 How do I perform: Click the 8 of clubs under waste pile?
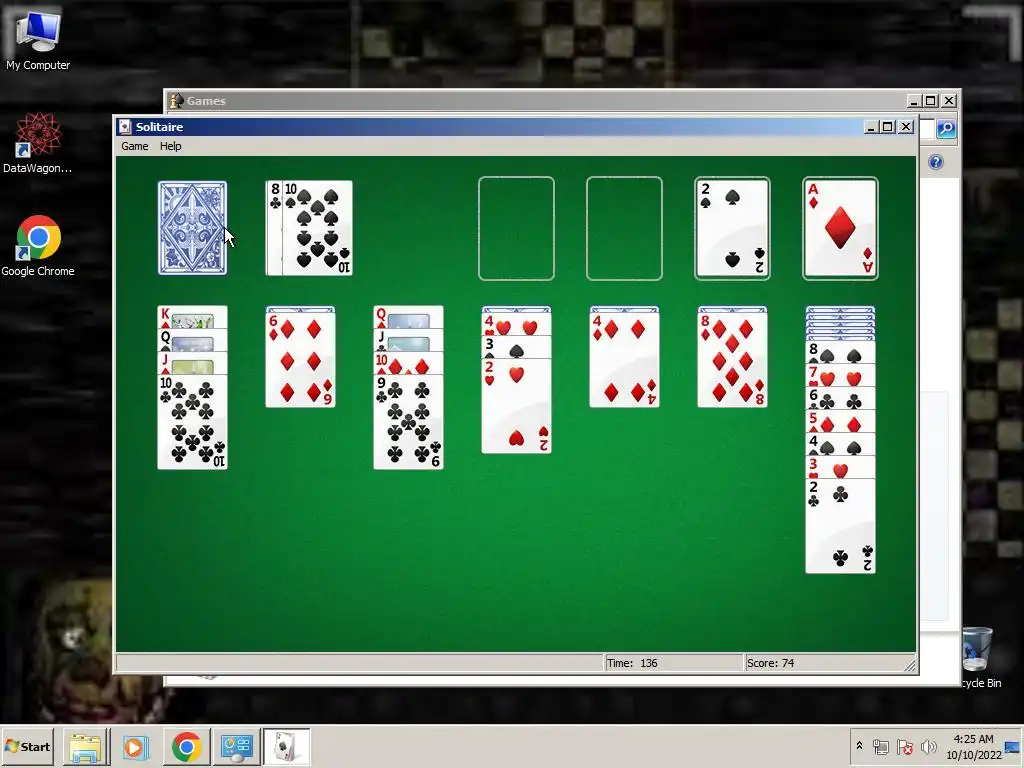click(x=274, y=228)
